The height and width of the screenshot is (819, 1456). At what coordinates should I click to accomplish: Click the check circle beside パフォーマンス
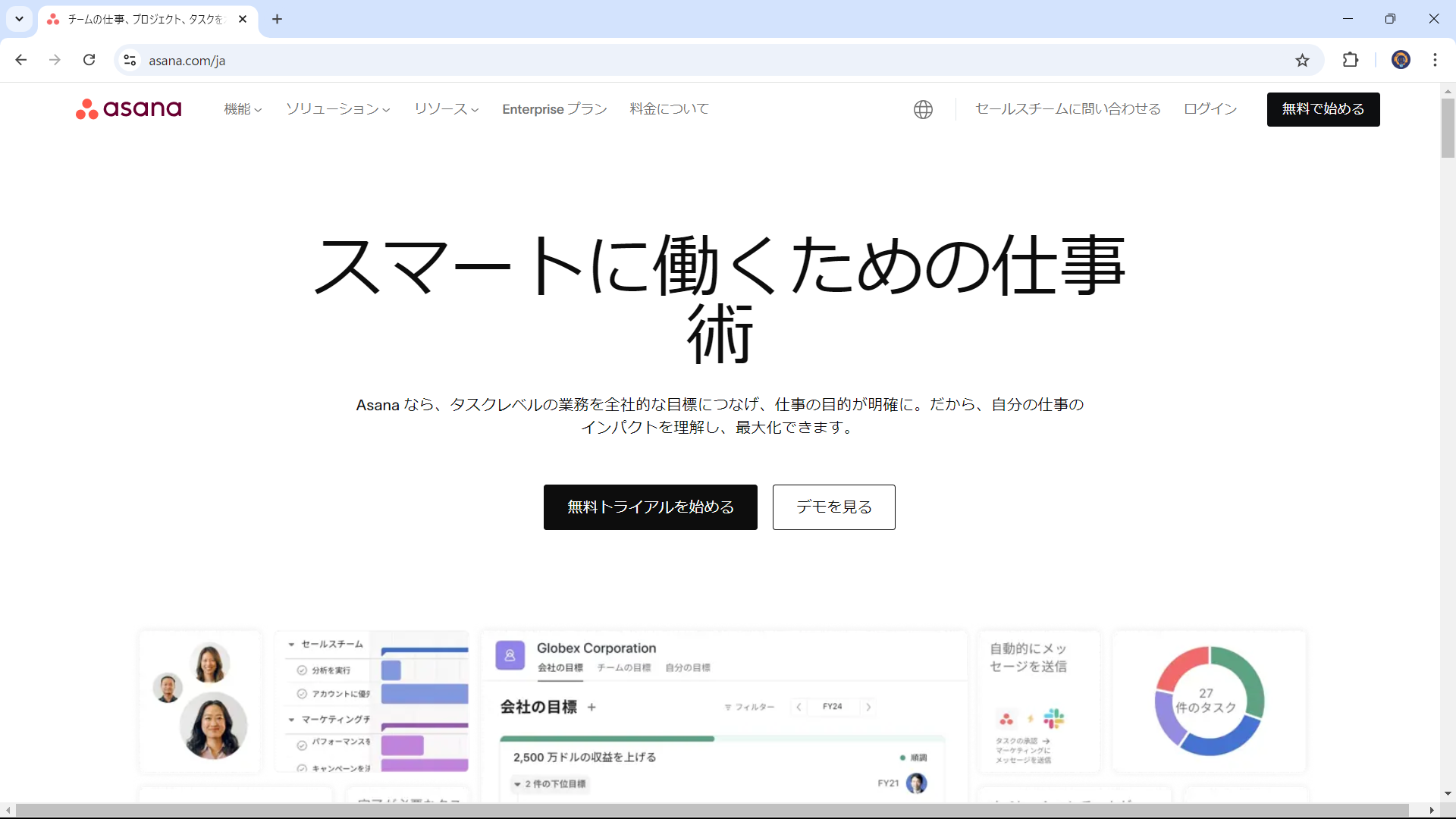coord(302,745)
